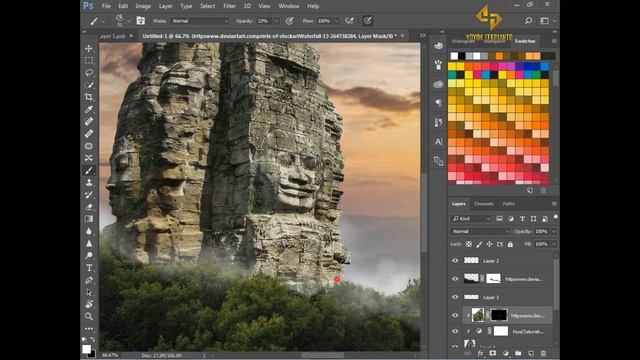Screen dimensions: 640x360
Task: Open layer Fill dropdown arrow
Action: 554,244
